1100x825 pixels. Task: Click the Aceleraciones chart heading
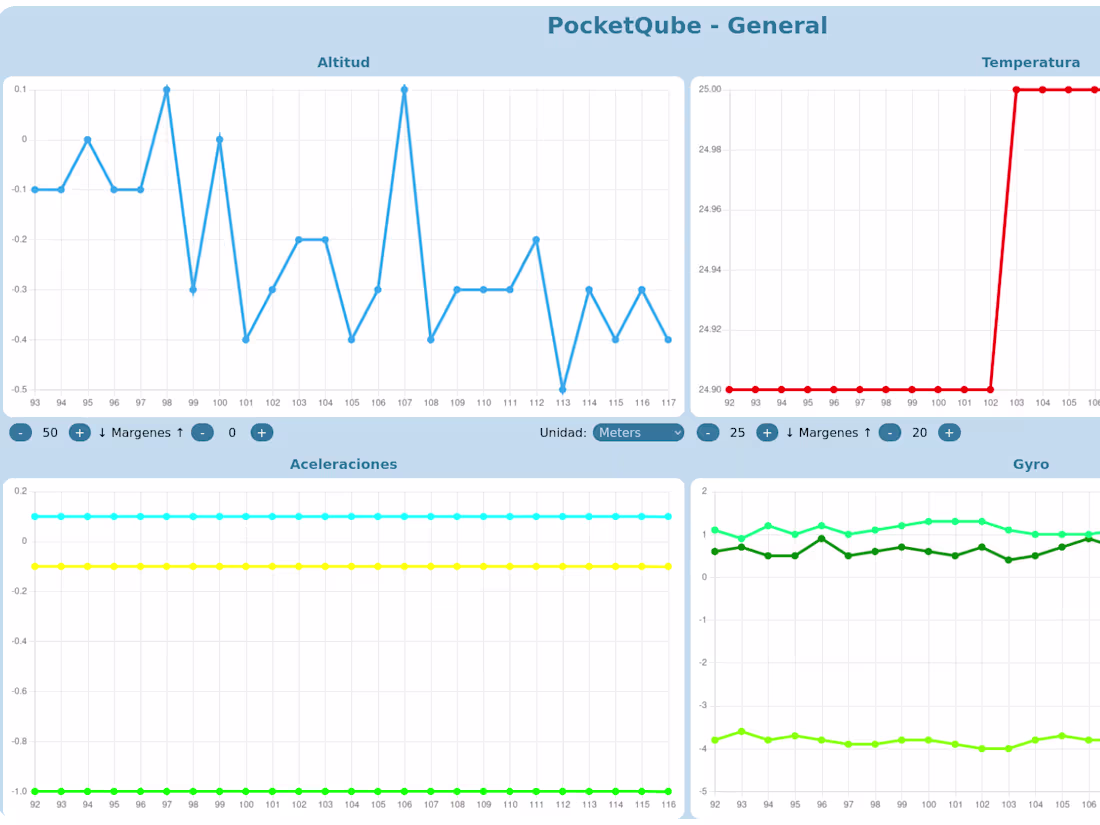[x=343, y=463]
